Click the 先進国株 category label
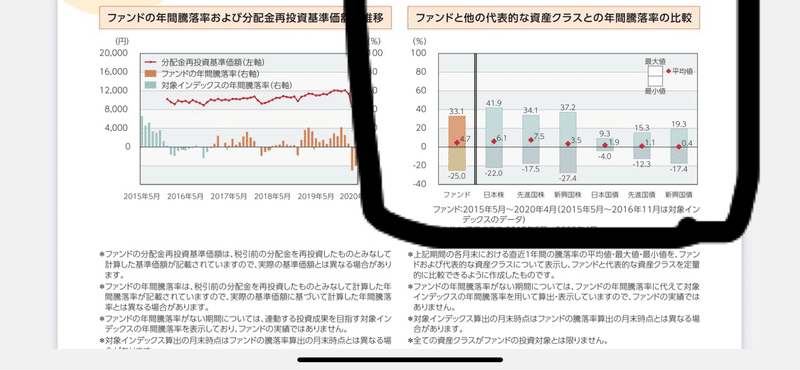 coord(531,194)
